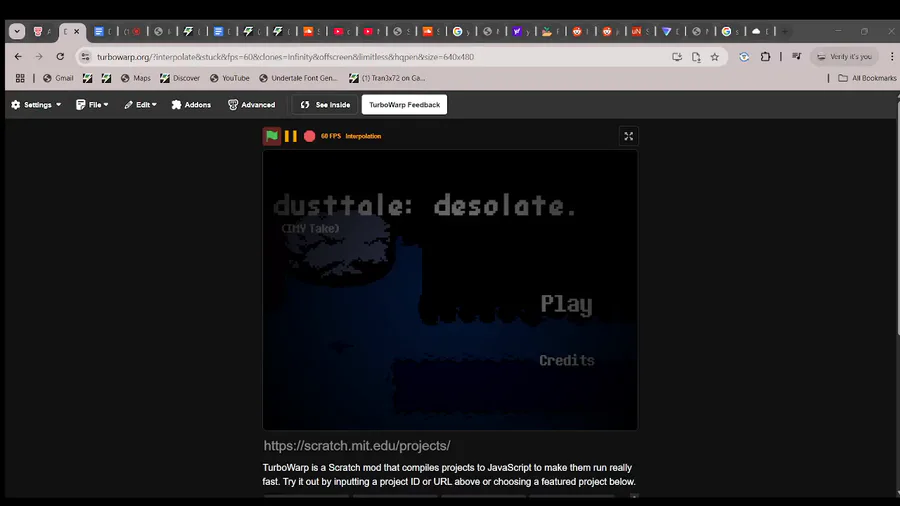Click the Interpolation indicator label
Viewport: 900px width, 506px height.
(x=363, y=136)
